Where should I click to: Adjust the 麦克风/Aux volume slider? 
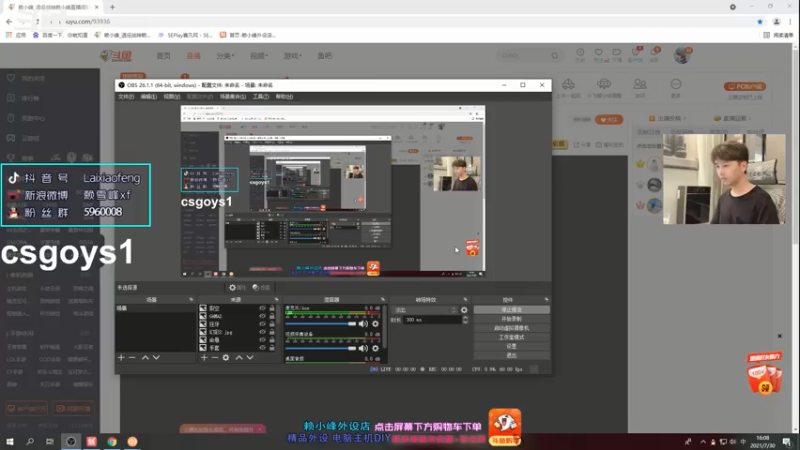[320, 324]
